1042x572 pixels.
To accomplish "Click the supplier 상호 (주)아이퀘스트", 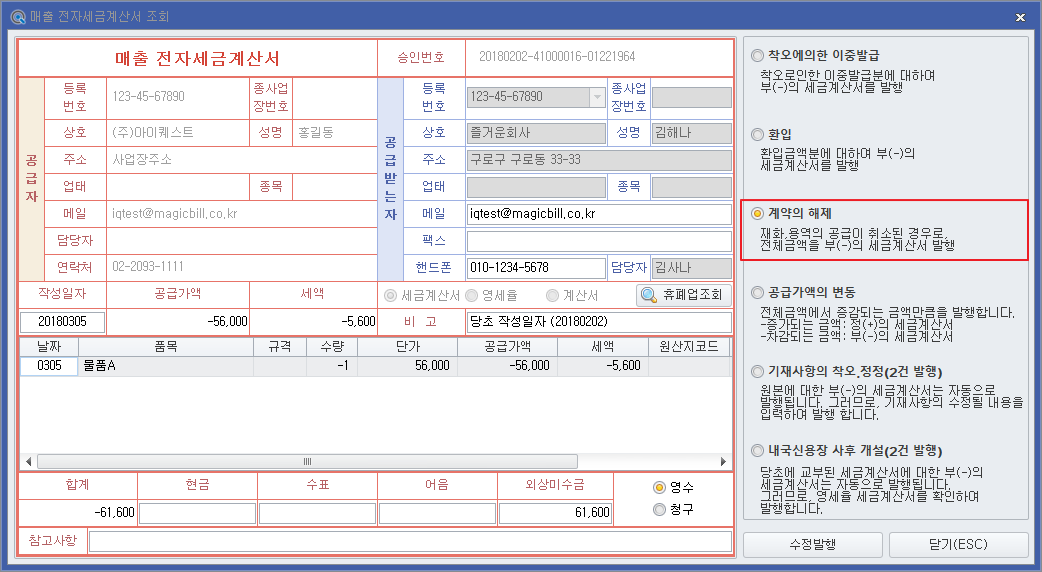I will (153, 133).
